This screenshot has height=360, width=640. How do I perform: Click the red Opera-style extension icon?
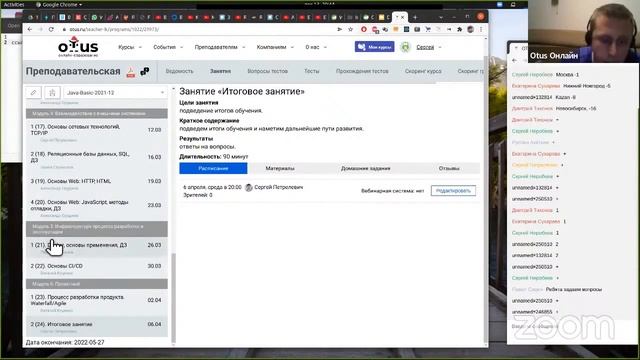[x=364, y=29]
